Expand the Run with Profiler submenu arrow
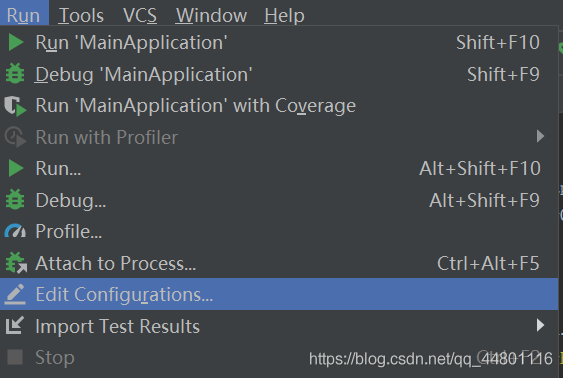 point(540,136)
